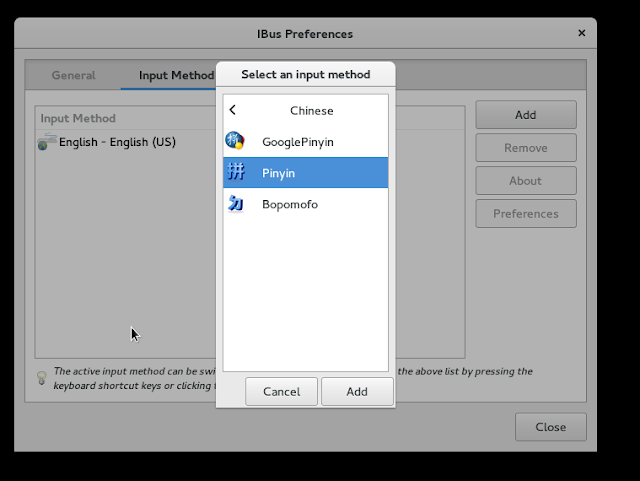
Task: Click the GooglePinyin input method icon
Action: click(235, 140)
